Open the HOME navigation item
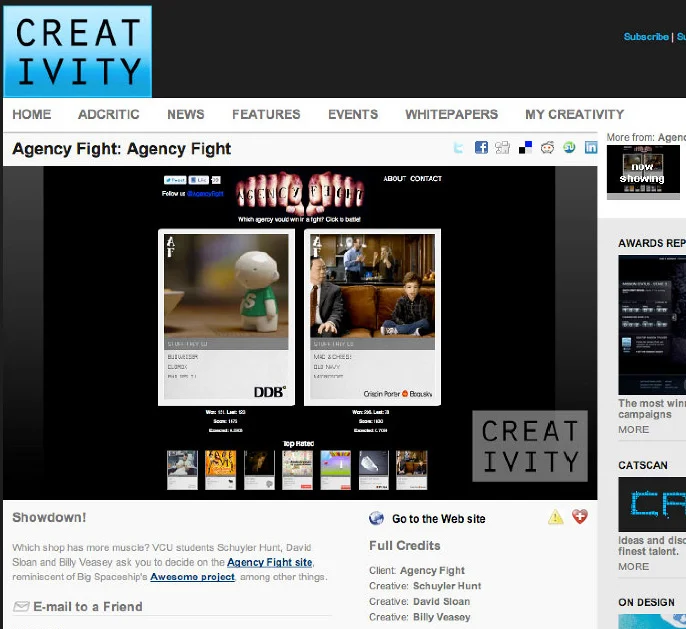This screenshot has height=629, width=686. pyautogui.click(x=32, y=114)
